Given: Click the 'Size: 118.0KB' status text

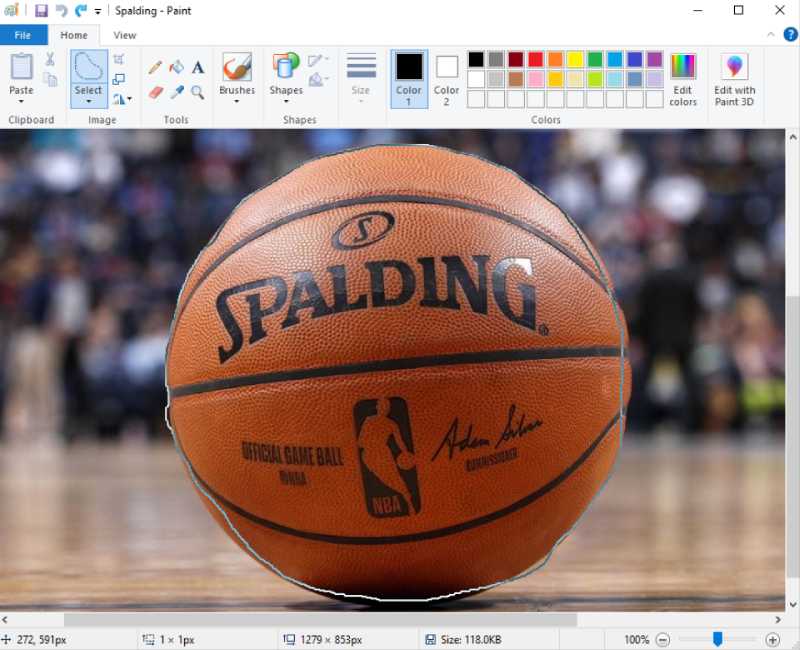Looking at the screenshot, I should point(471,639).
